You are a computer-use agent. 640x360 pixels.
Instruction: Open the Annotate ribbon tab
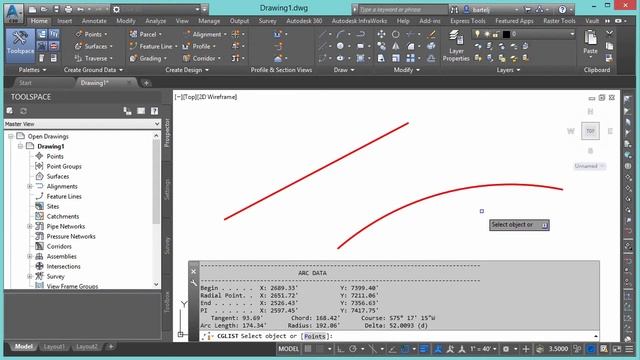click(94, 21)
